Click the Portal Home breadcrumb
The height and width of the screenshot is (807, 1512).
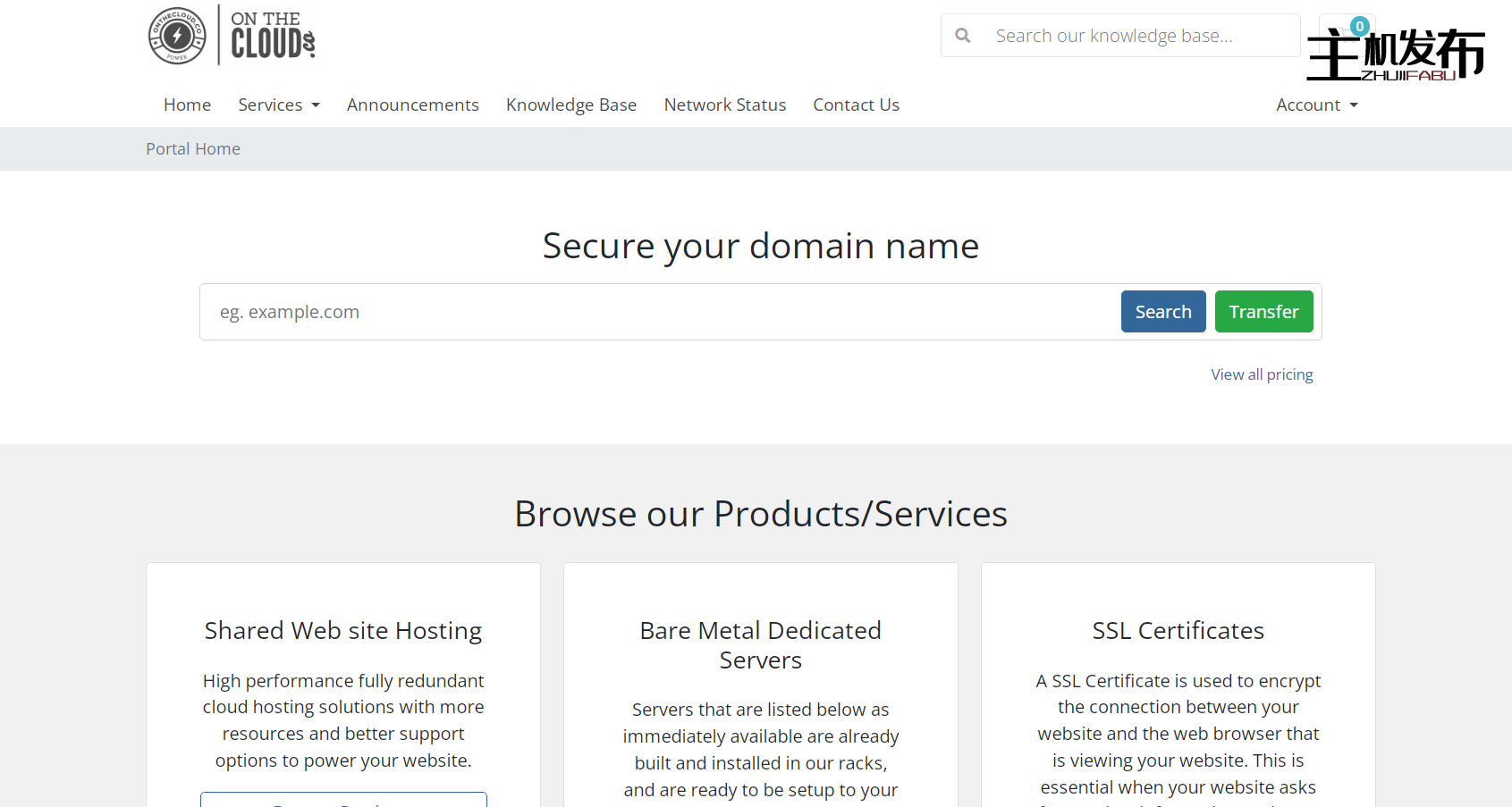193,148
